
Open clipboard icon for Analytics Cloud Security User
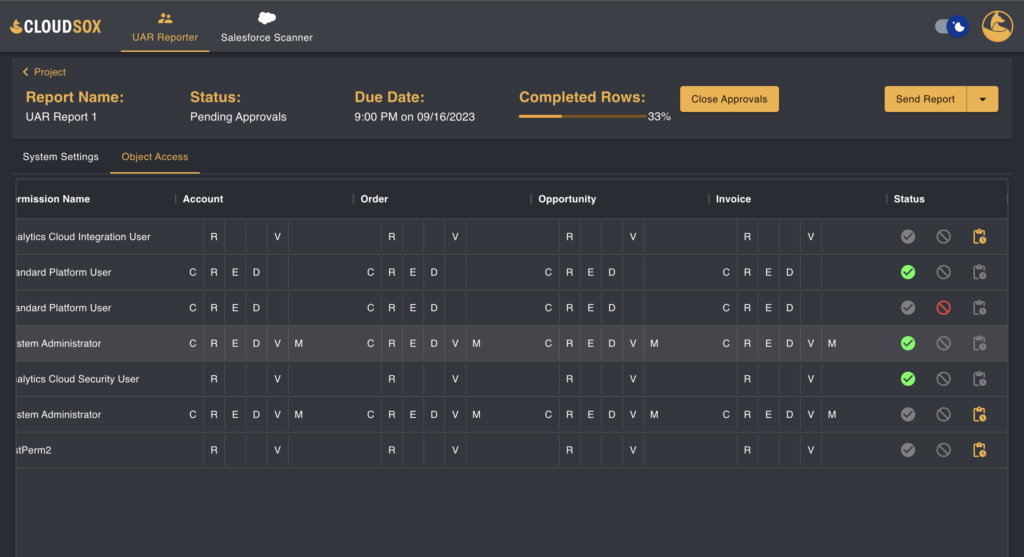(979, 379)
